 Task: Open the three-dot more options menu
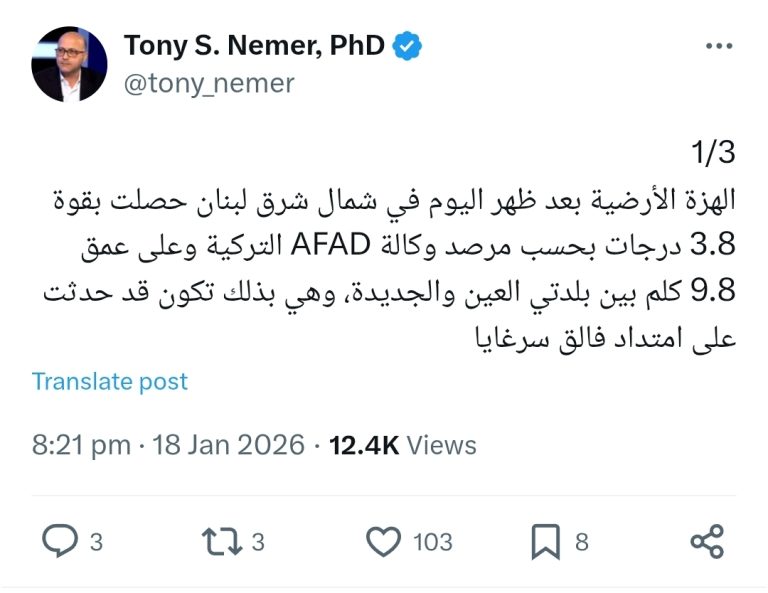pos(720,46)
